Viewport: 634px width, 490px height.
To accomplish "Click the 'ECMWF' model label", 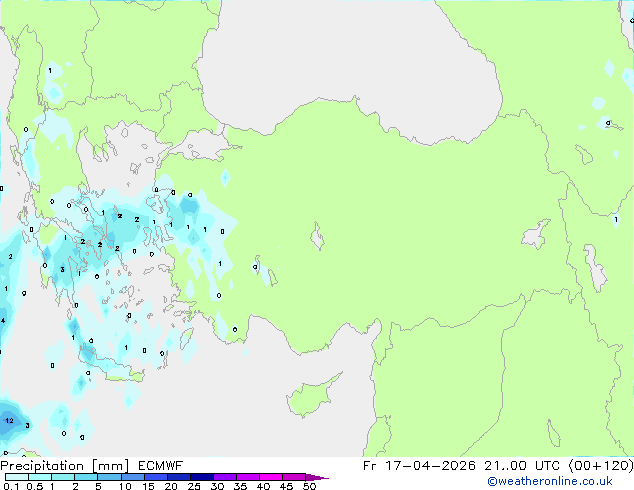I will 160,466.
